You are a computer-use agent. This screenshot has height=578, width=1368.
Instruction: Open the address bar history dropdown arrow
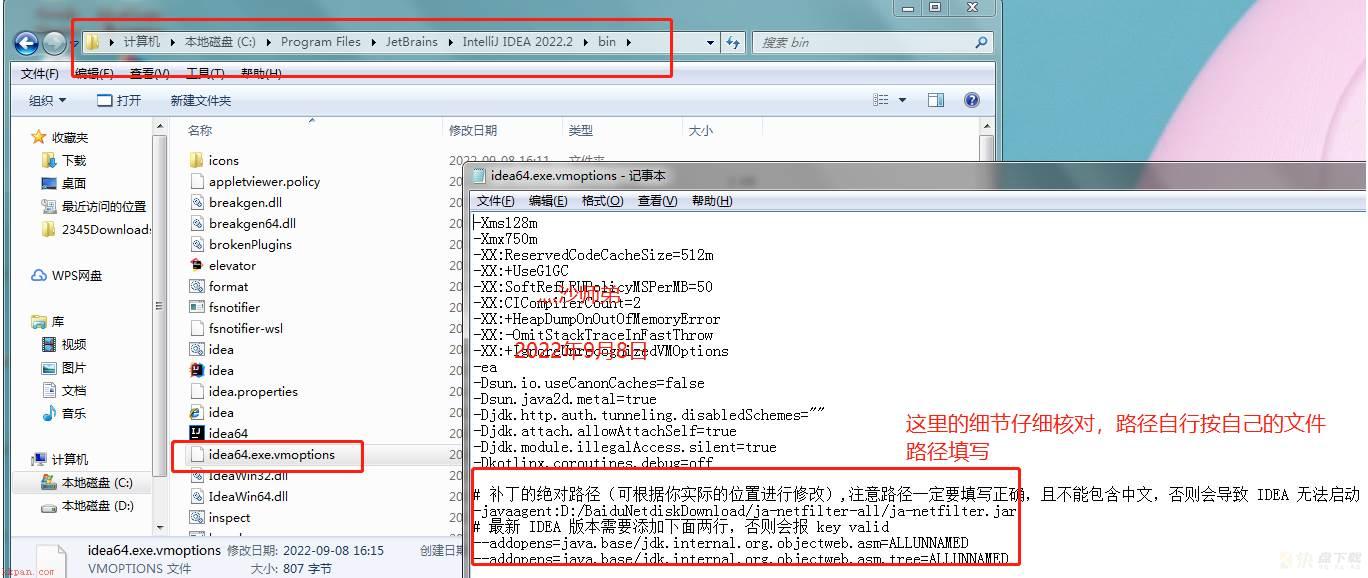(x=710, y=43)
